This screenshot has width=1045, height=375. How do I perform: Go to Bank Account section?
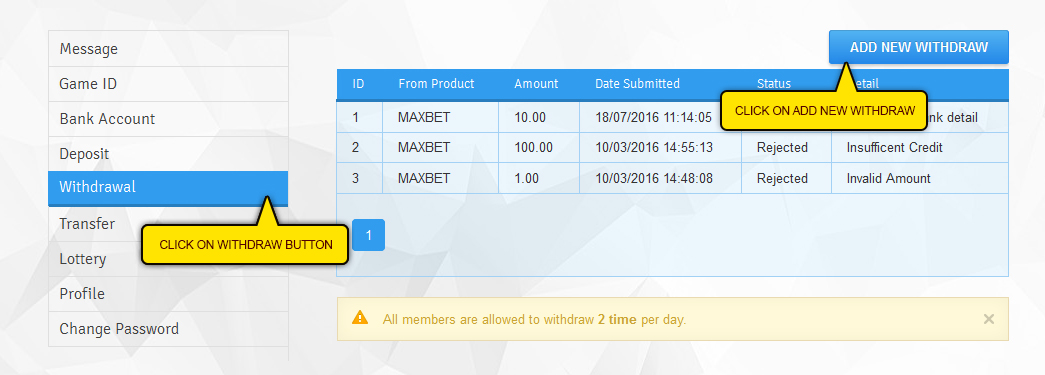click(169, 119)
